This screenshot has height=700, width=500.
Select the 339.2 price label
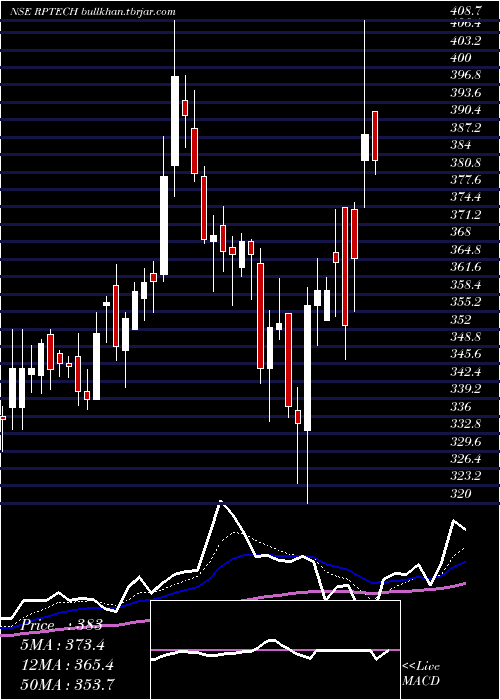tap(466, 389)
